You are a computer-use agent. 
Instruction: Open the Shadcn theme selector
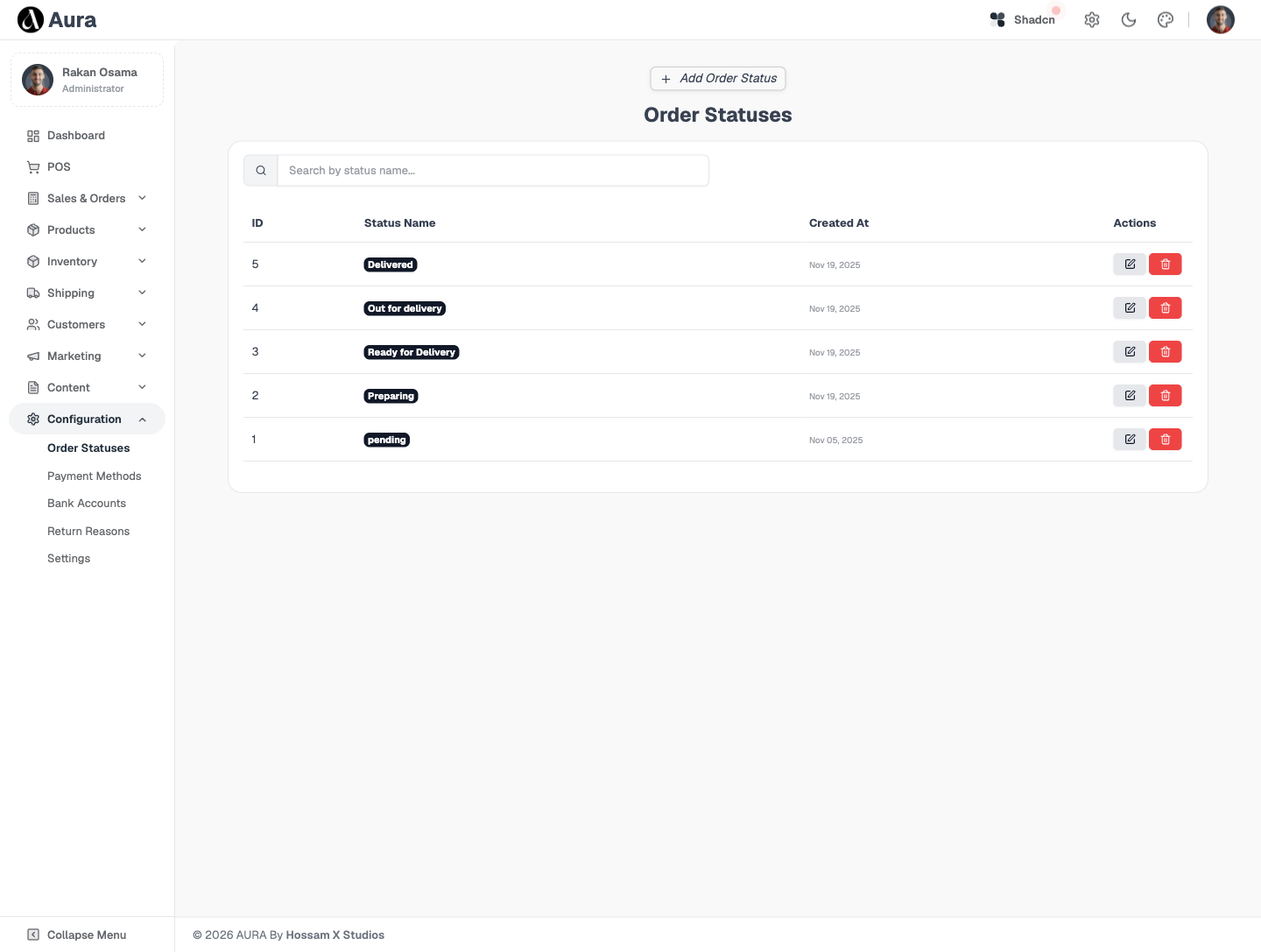pos(1023,19)
